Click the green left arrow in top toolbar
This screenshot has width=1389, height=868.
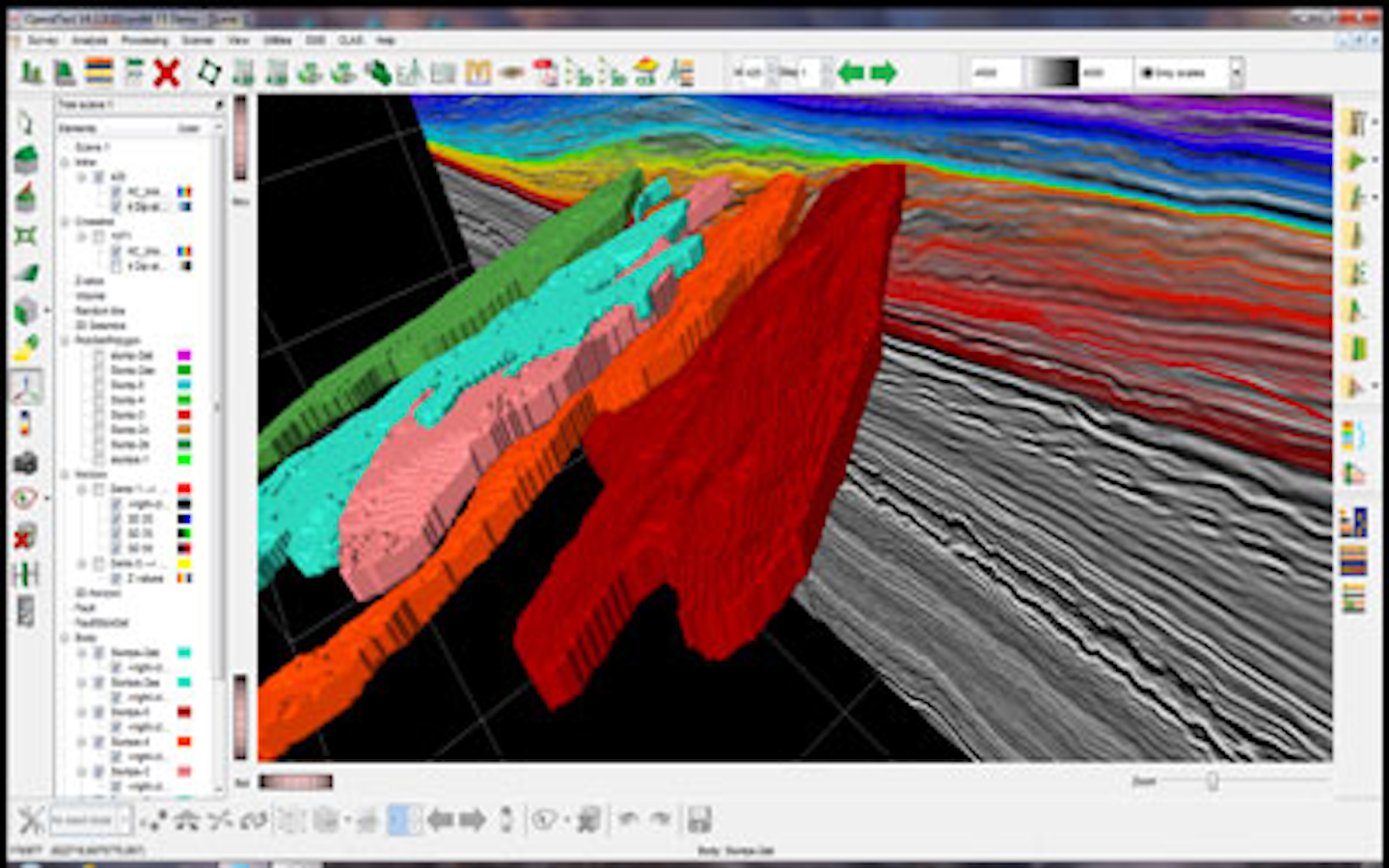pos(850,72)
